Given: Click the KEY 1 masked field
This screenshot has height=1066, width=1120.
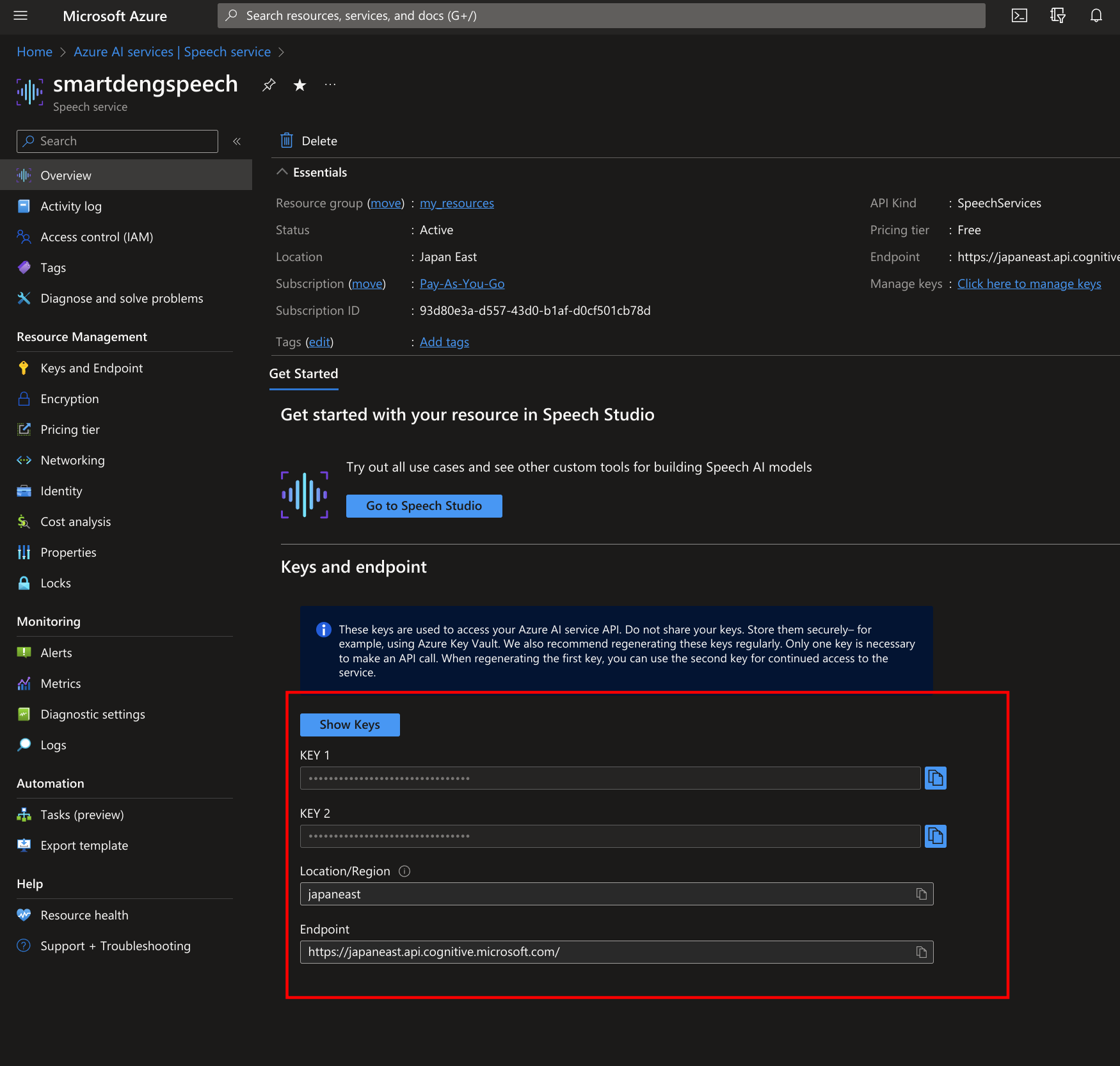Looking at the screenshot, I should (x=610, y=778).
